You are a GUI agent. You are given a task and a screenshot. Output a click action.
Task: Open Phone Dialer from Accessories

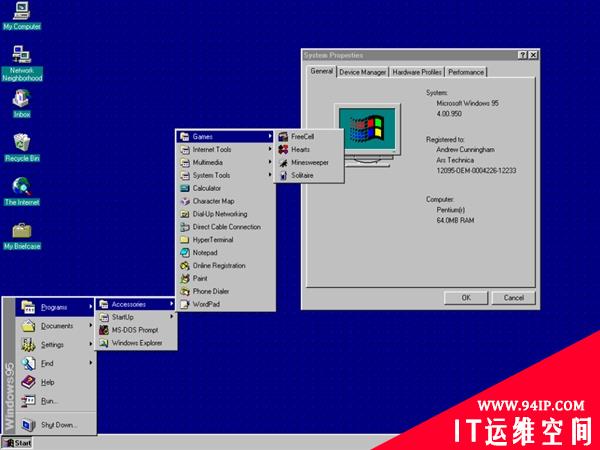[x=226, y=292]
